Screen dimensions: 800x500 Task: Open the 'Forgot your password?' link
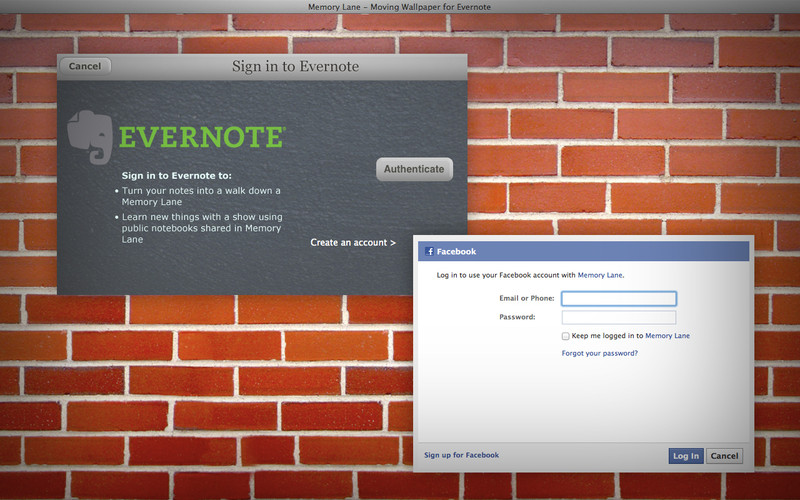pyautogui.click(x=599, y=353)
